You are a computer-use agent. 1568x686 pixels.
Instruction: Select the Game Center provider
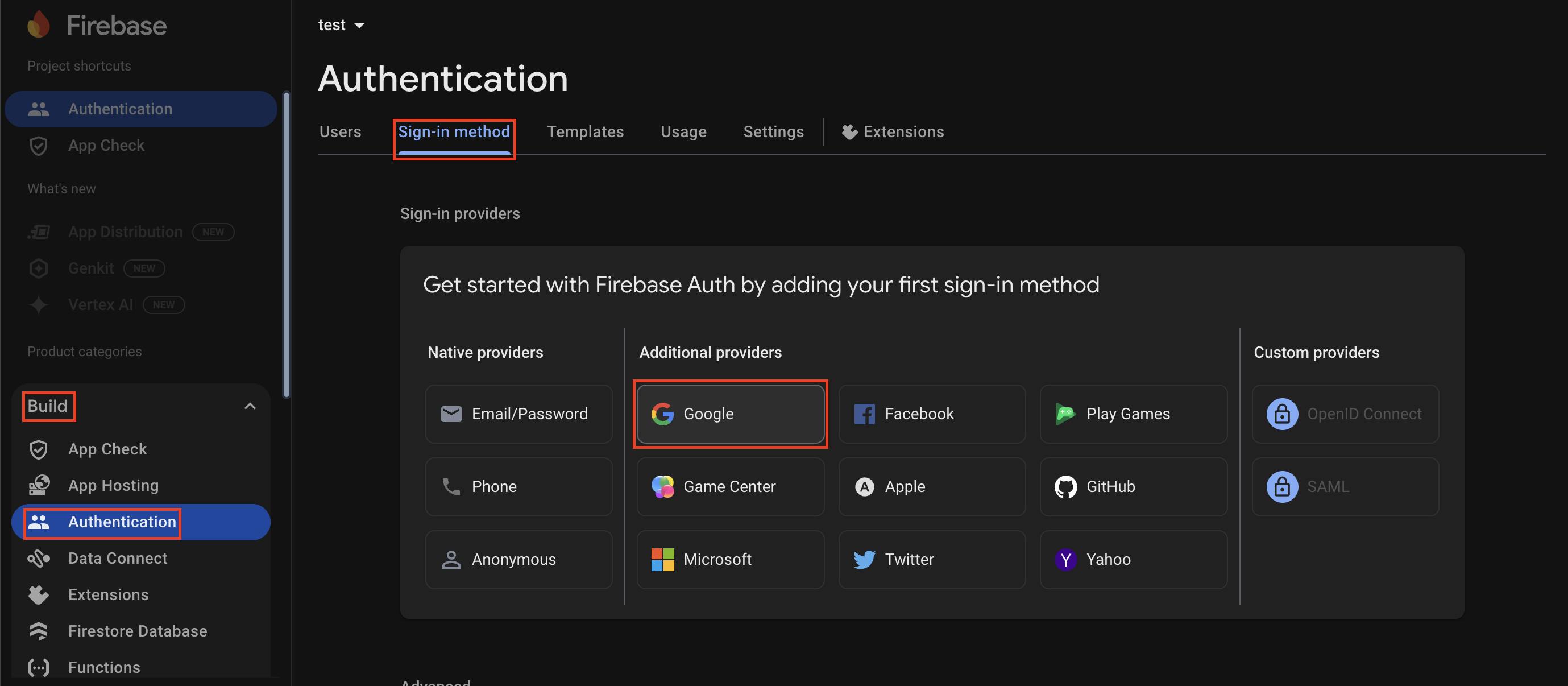point(731,487)
